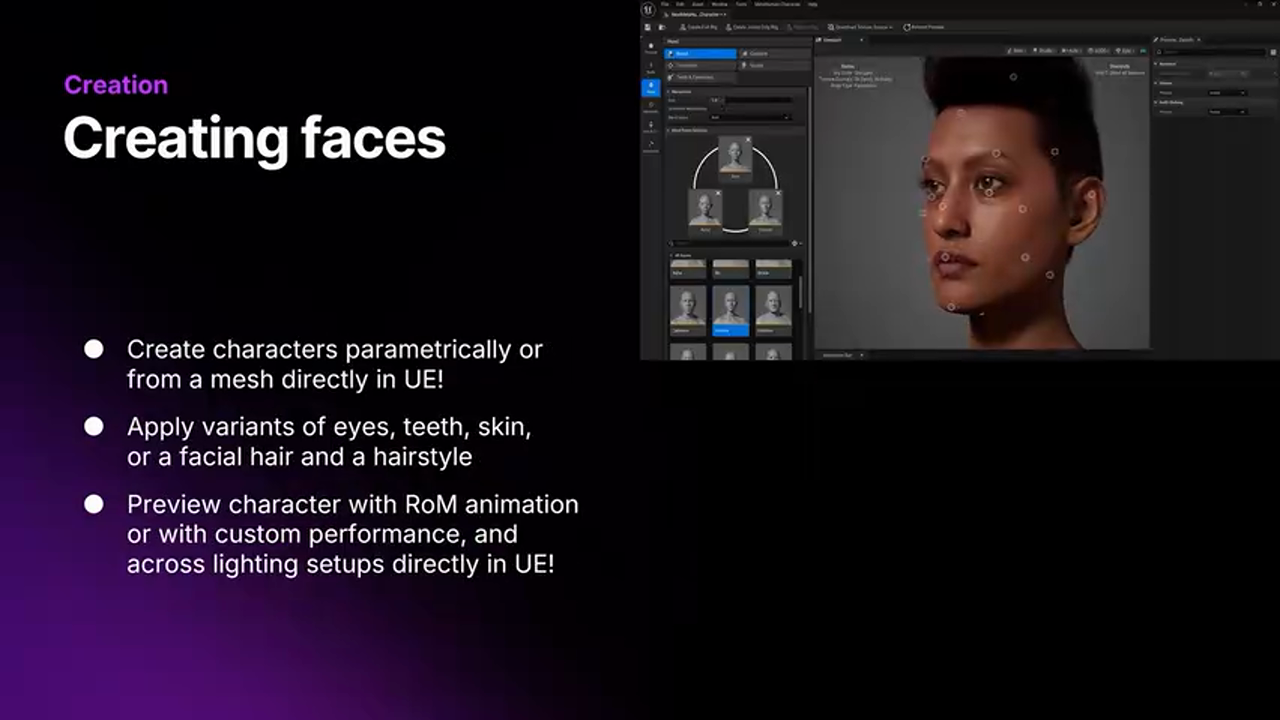This screenshot has height=720, width=1280.
Task: Click the Unreal Engine logo icon
Action: [648, 9]
